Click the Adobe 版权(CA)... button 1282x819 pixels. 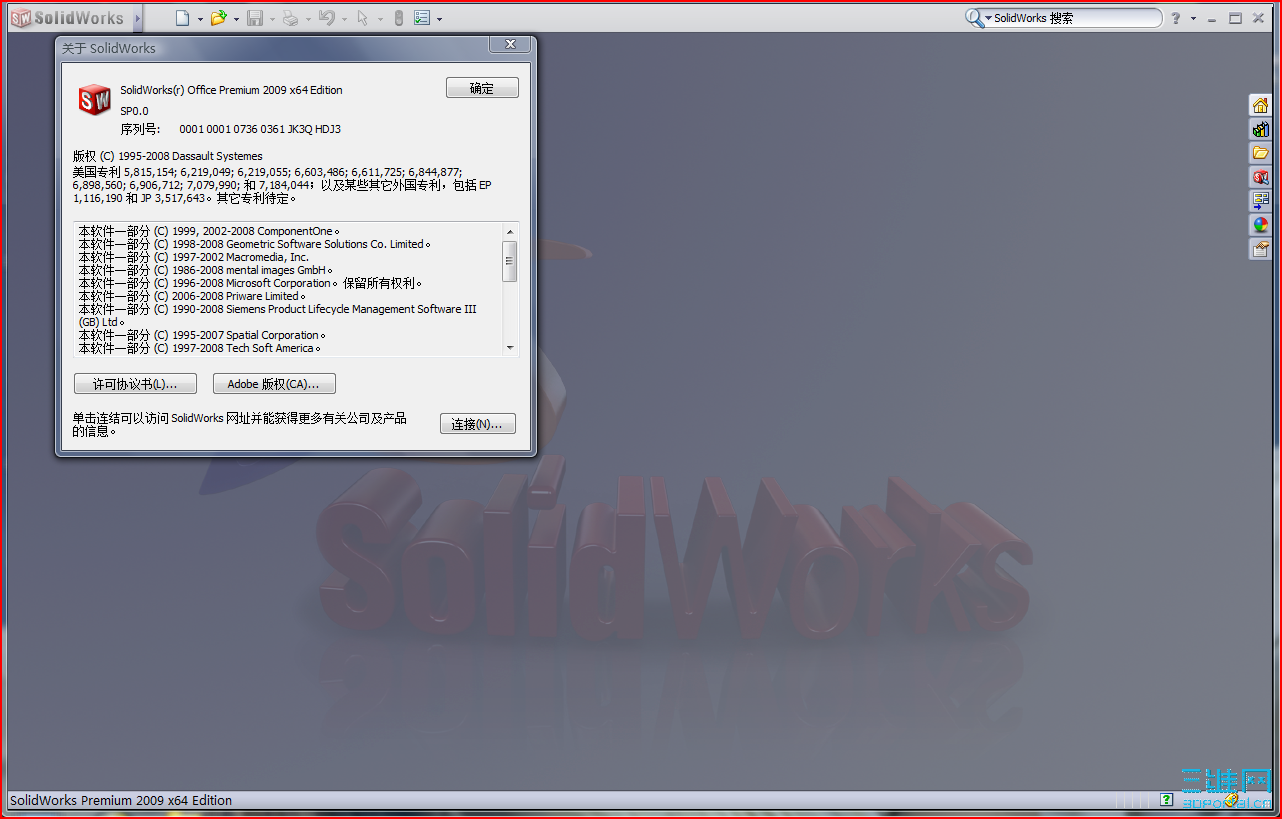274,384
